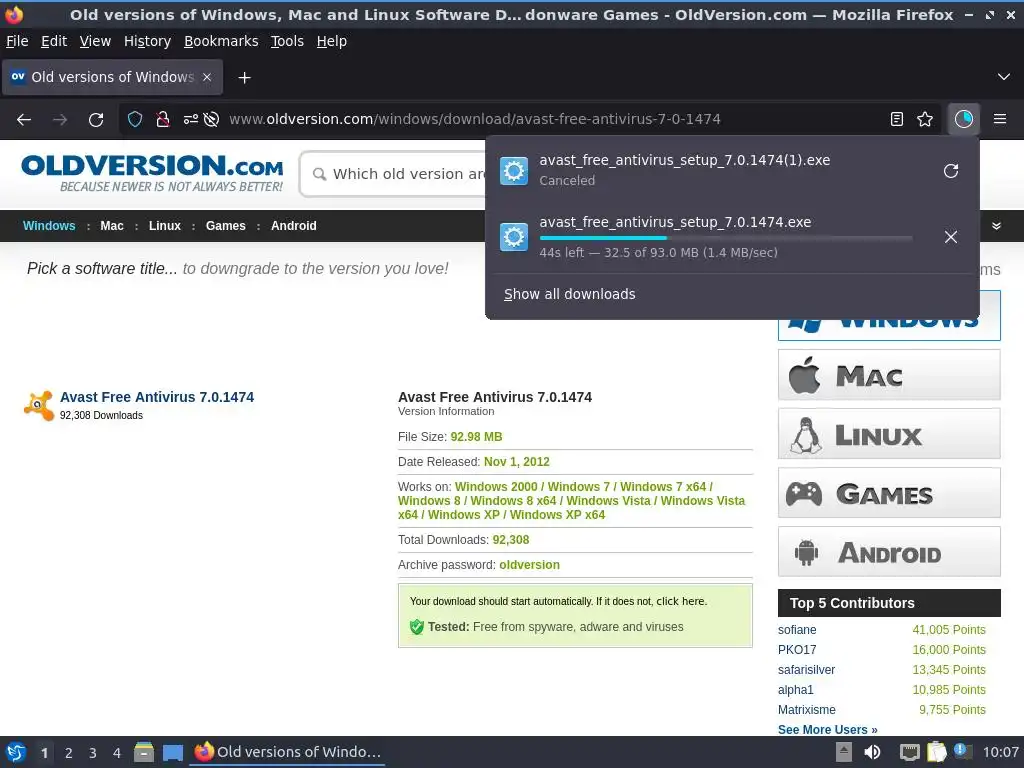Screen dimensions: 1024x768
Task: Click the blocked autoplay icon in address bar
Action: tap(211, 120)
